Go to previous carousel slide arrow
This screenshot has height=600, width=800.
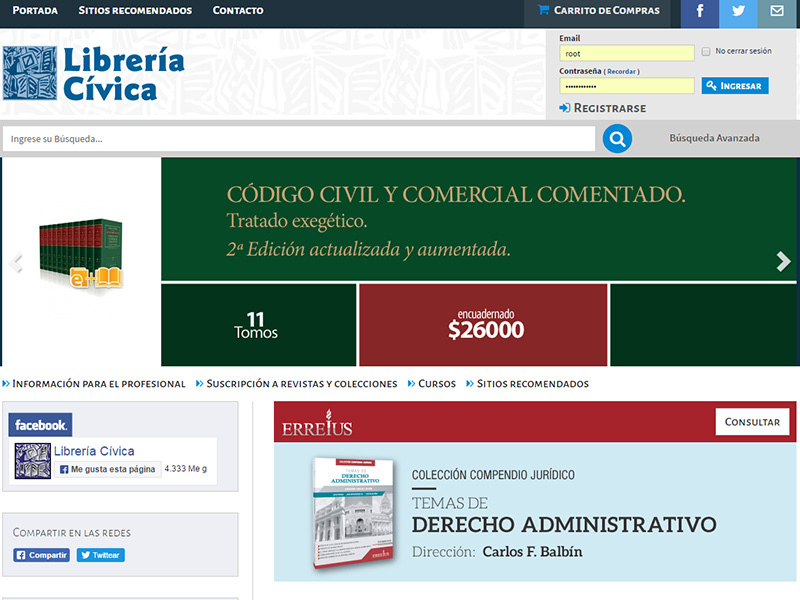[x=16, y=263]
